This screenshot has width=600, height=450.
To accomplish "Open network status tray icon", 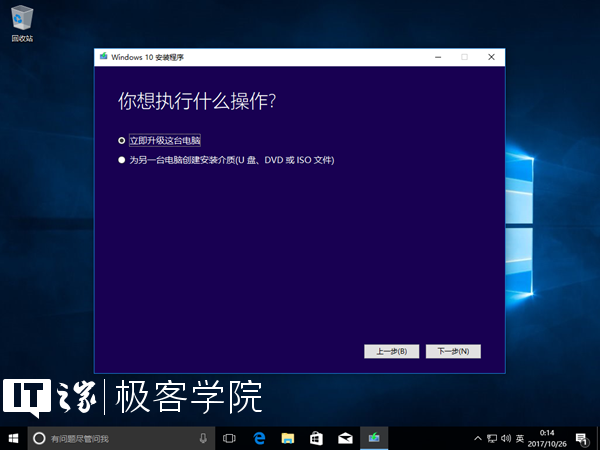I will (x=492, y=438).
